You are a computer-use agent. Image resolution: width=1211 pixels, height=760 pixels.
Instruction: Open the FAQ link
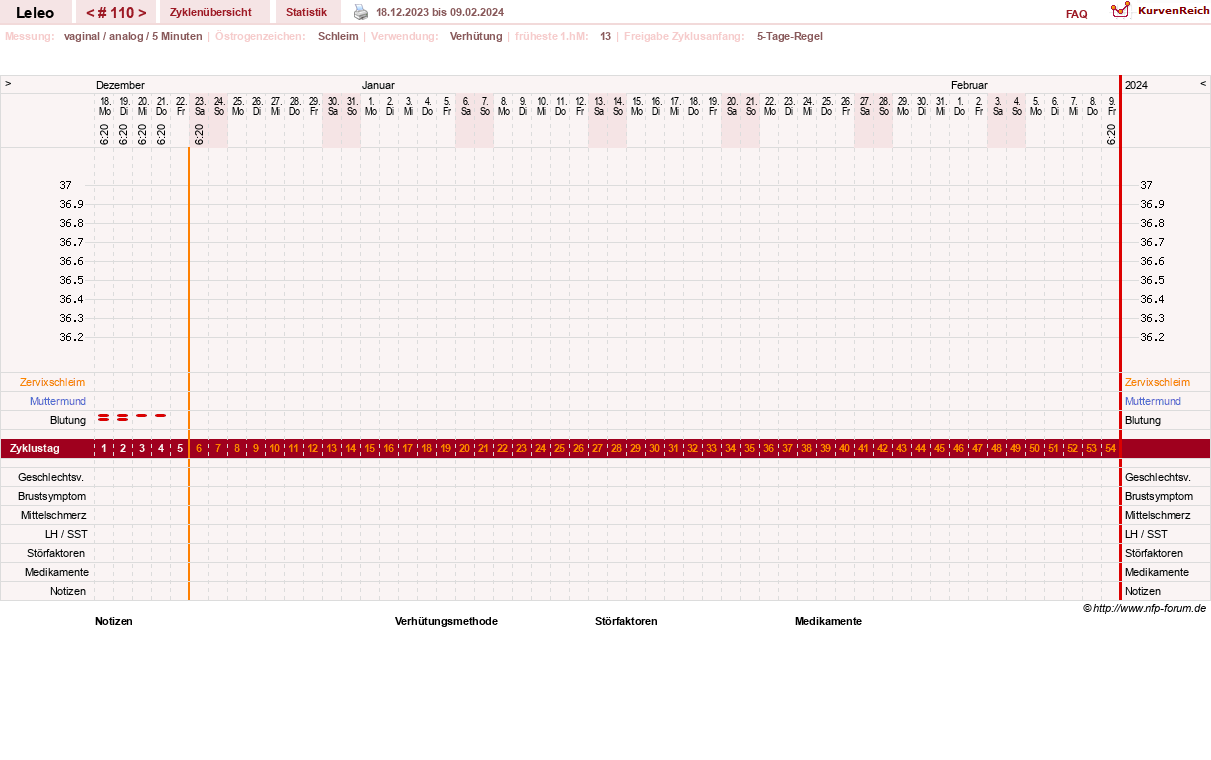point(1077,14)
